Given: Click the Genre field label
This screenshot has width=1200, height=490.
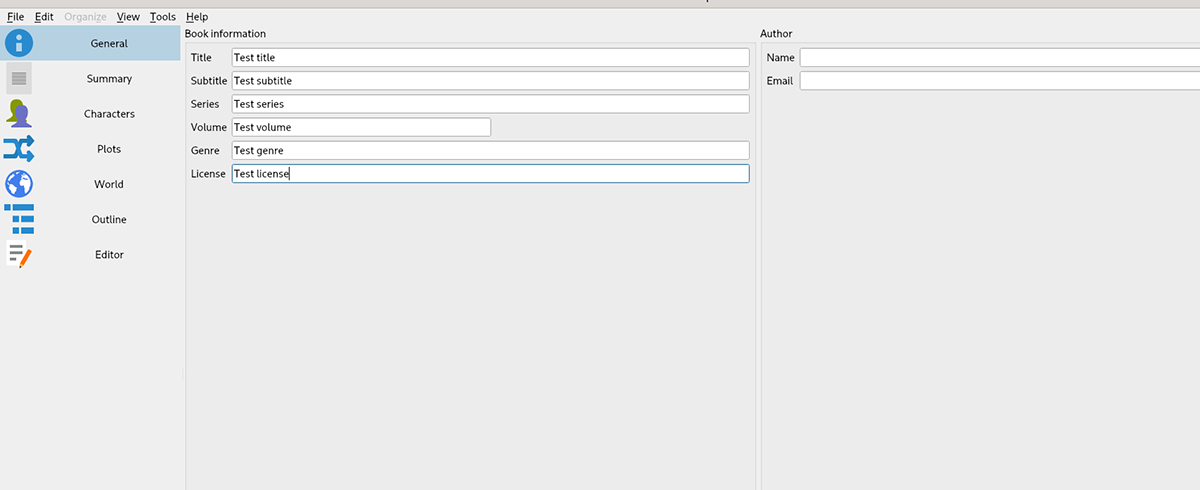Looking at the screenshot, I should pyautogui.click(x=205, y=150).
